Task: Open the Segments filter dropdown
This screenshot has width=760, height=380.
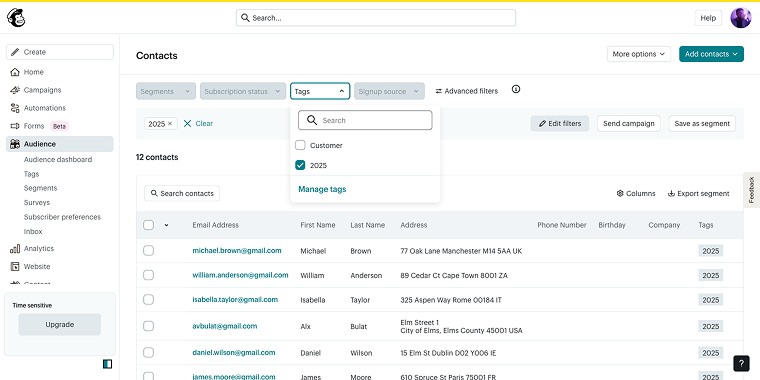Action: point(166,91)
